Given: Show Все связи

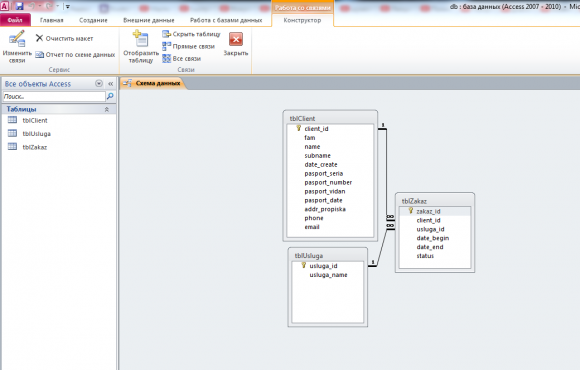Looking at the screenshot, I should (x=182, y=58).
